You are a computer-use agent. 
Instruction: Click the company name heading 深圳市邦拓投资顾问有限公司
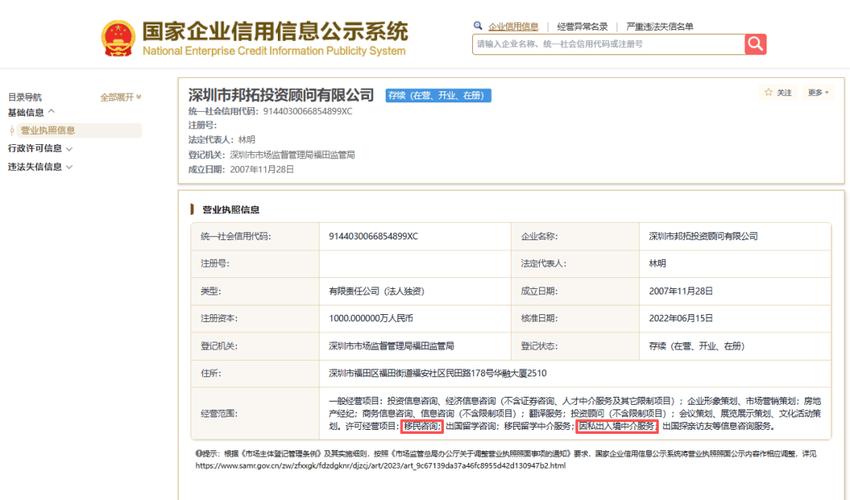pos(281,95)
